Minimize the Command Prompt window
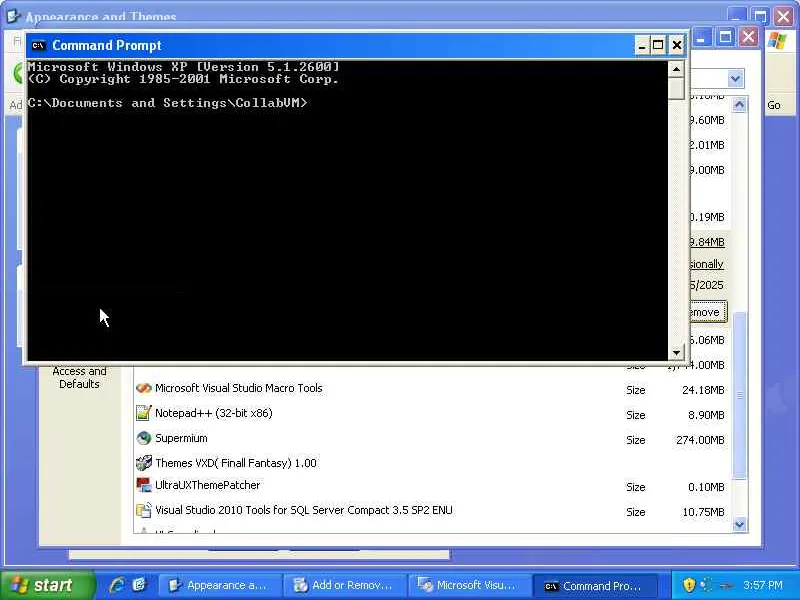800x600 pixels. pyautogui.click(x=642, y=46)
